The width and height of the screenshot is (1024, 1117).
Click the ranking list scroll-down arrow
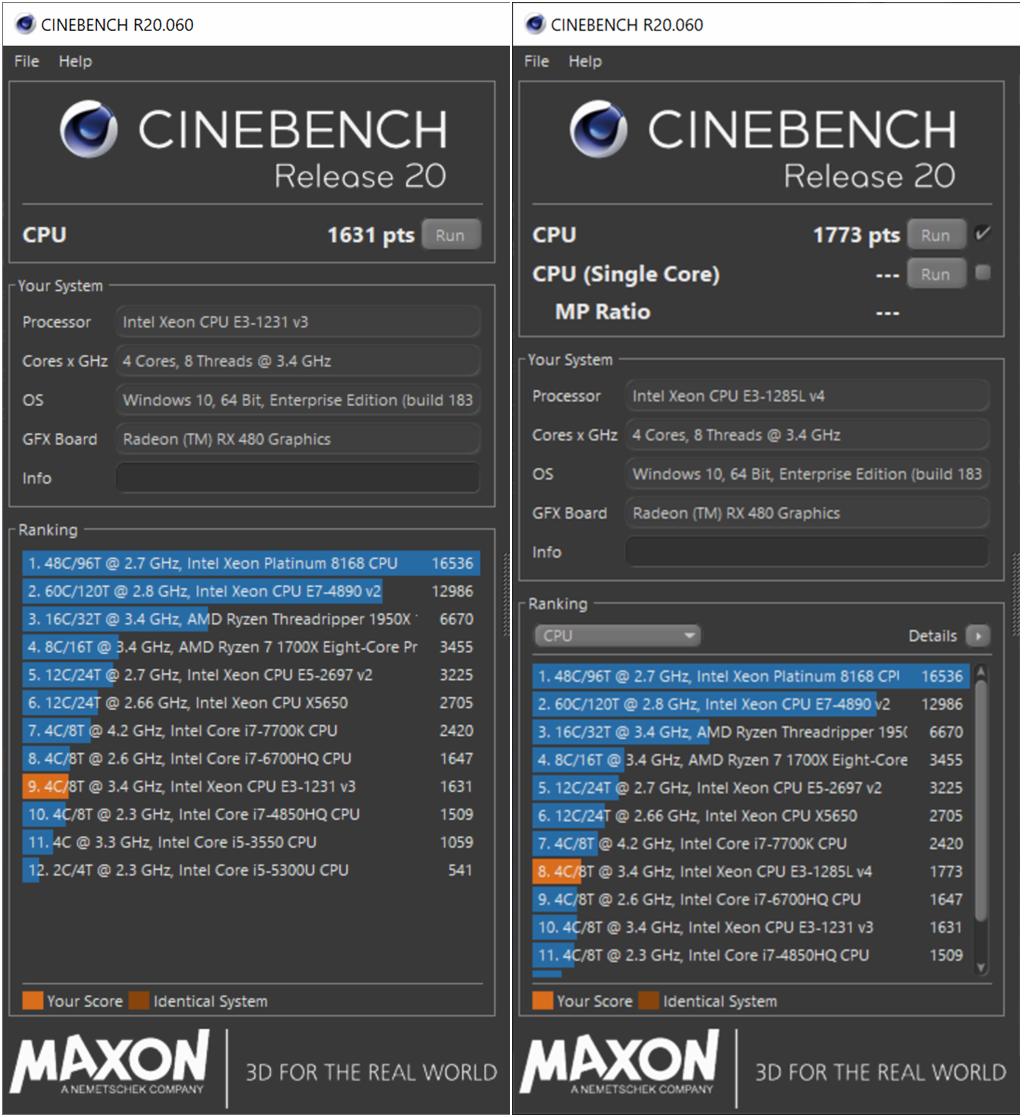(x=980, y=967)
